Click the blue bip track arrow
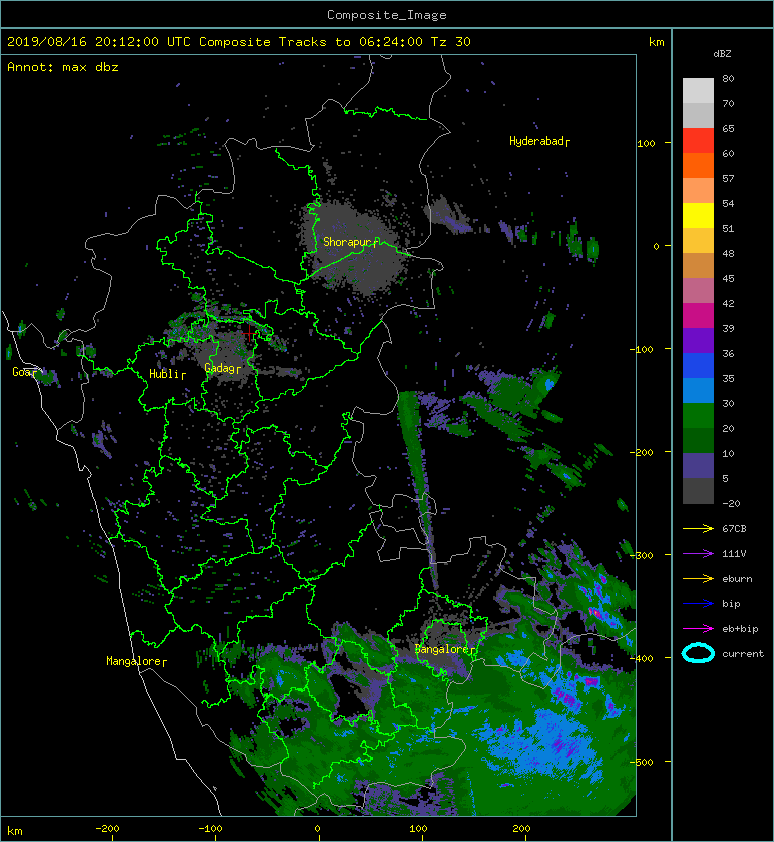774x842 pixels. coord(698,604)
